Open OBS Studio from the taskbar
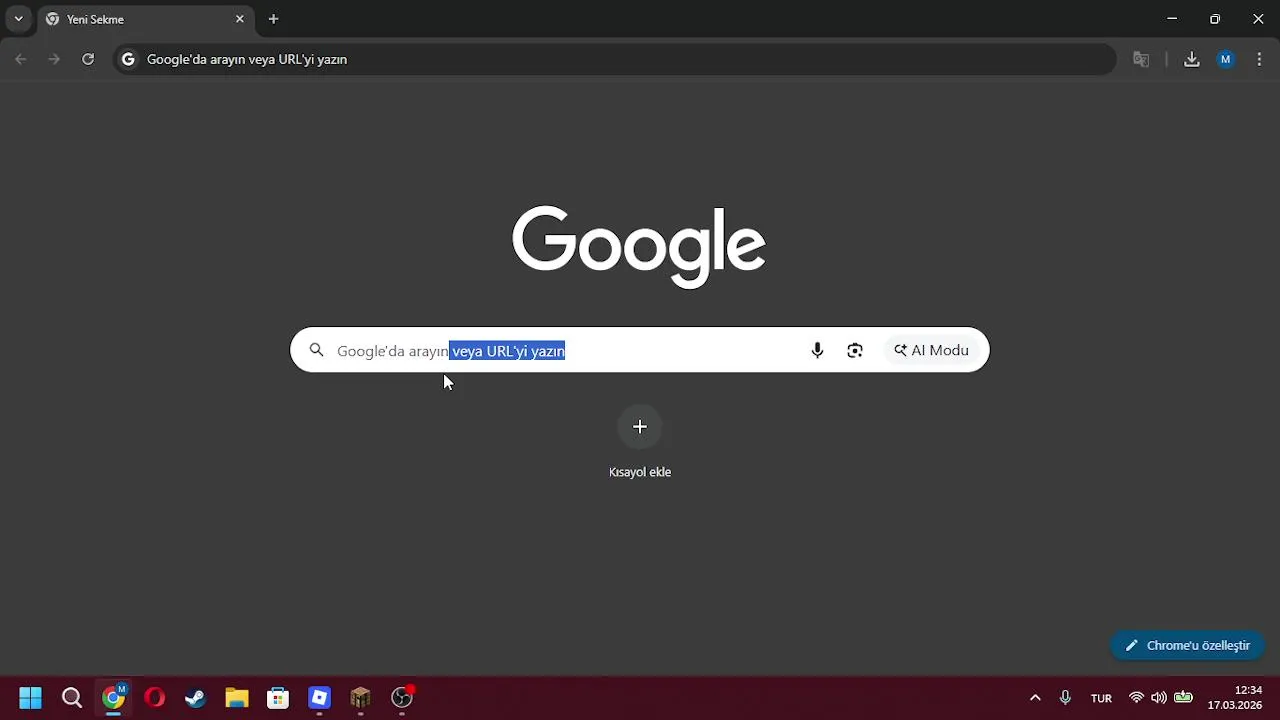Image resolution: width=1280 pixels, height=720 pixels. [x=402, y=698]
